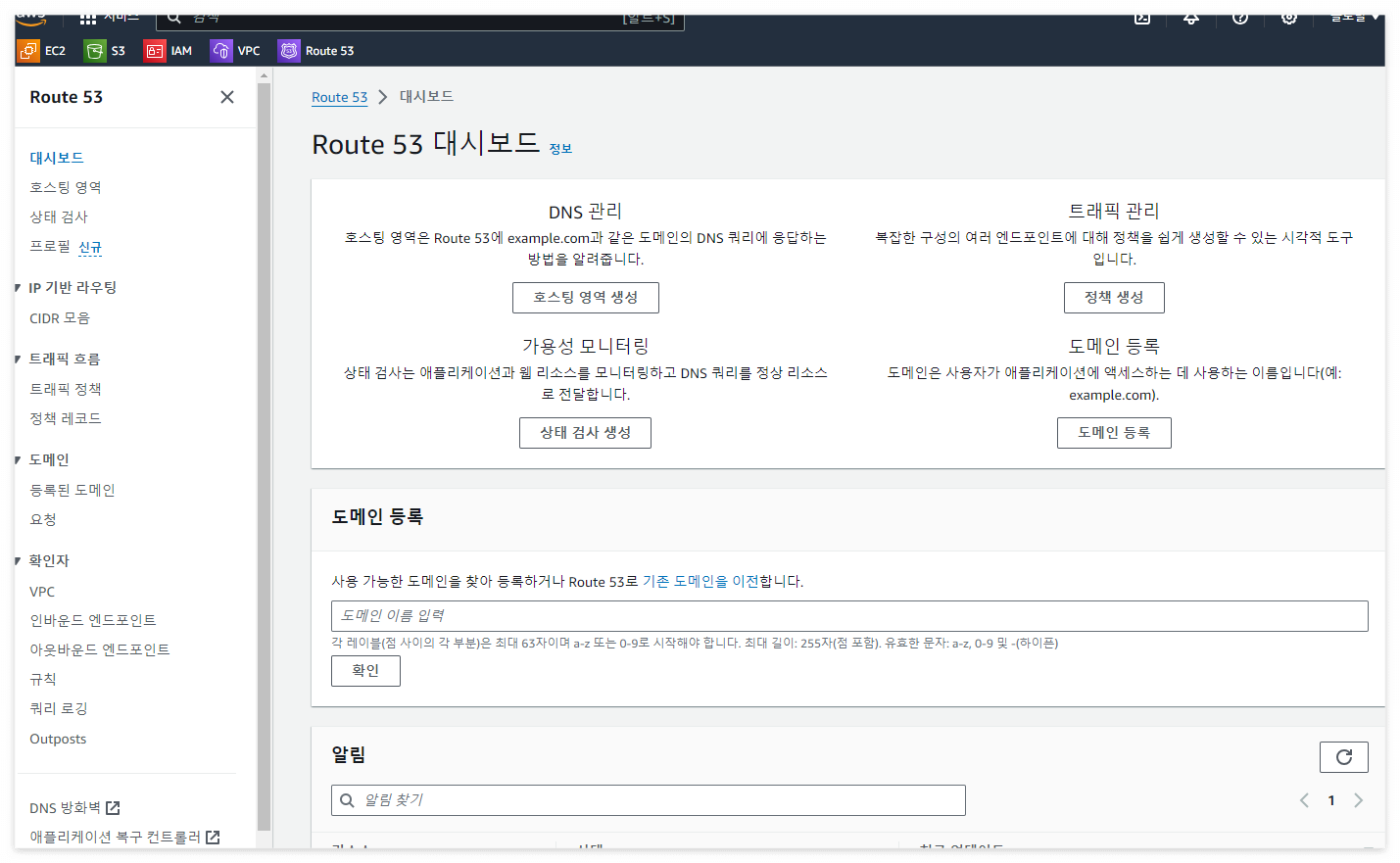
Task: Open CIDR 모음 in the sidebar
Action: point(60,318)
